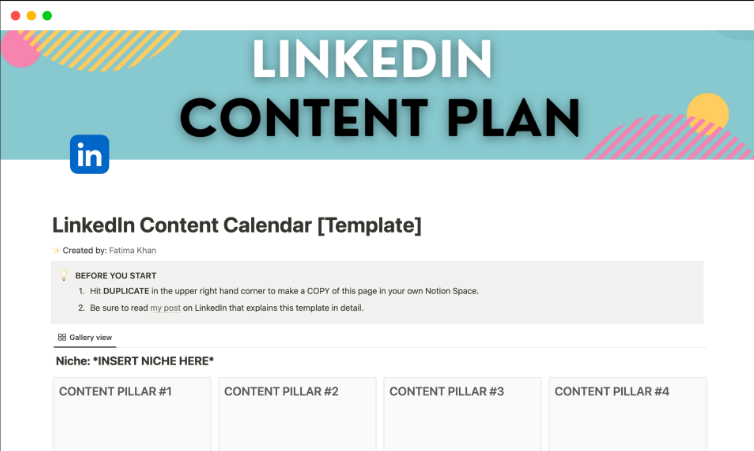
Task: Open the CONTENT PILLAR #2 card
Action: 297,414
